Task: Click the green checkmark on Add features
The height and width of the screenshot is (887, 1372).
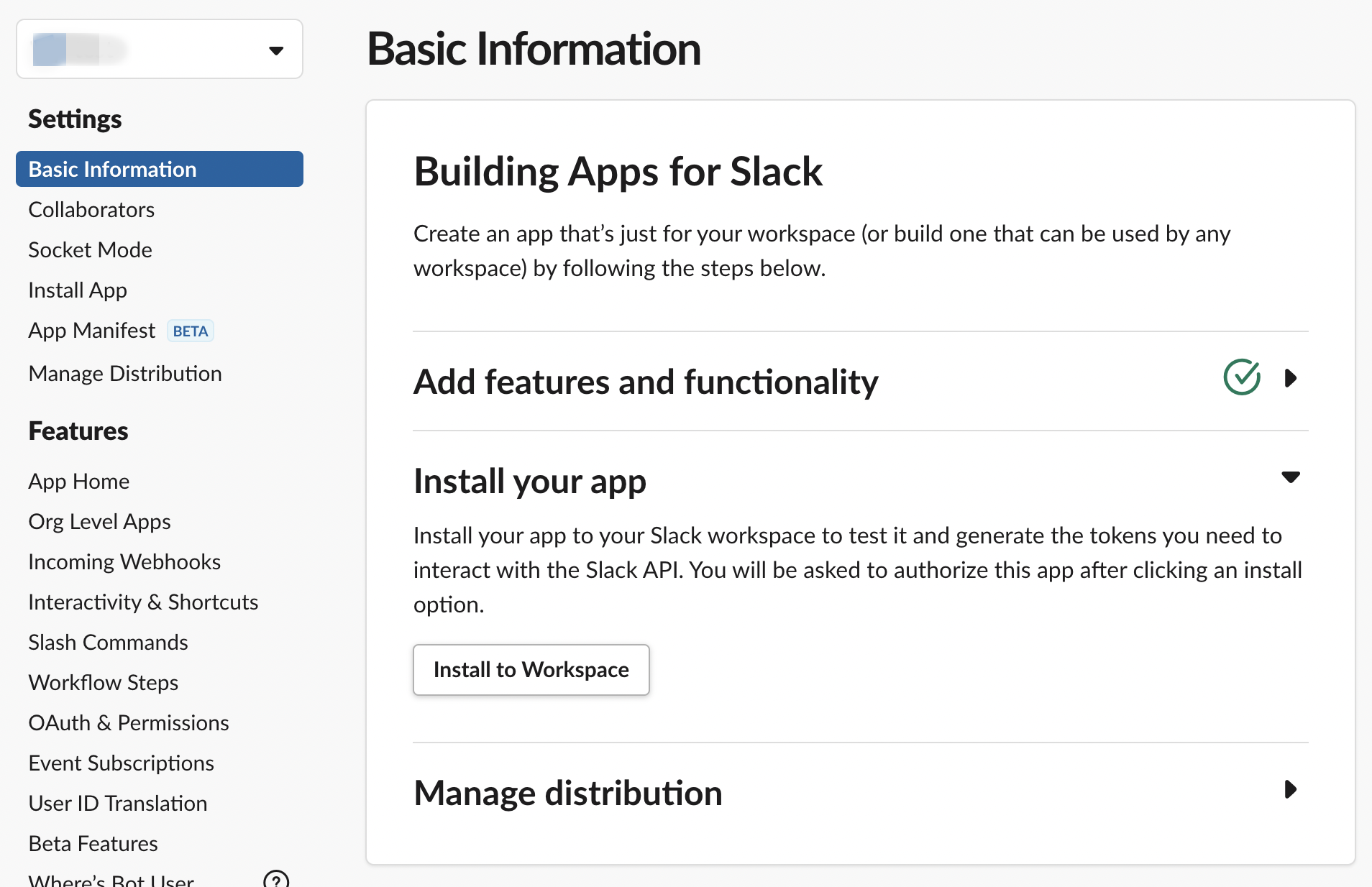Action: [x=1242, y=377]
